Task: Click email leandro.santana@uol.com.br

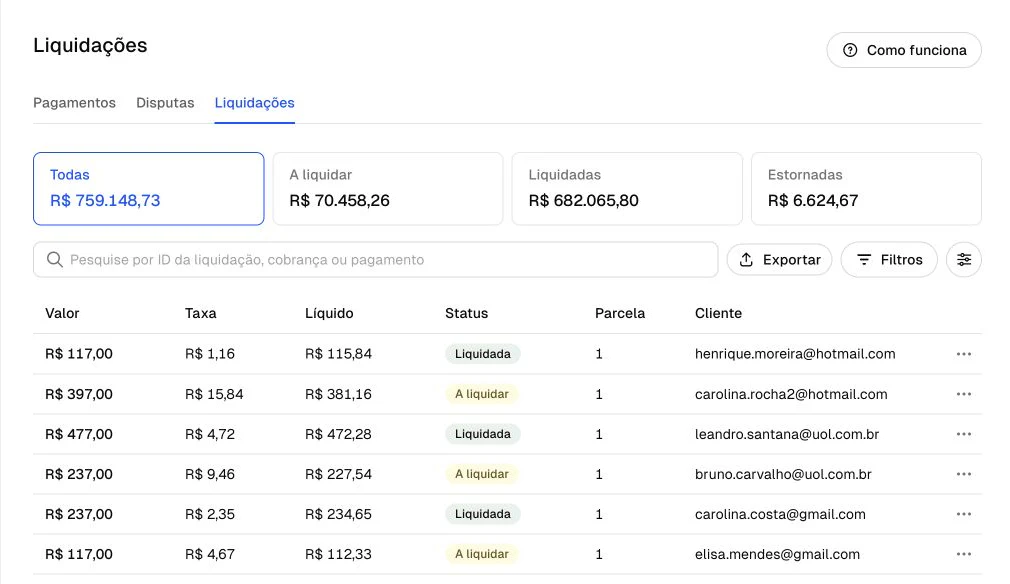Action: coord(787,434)
